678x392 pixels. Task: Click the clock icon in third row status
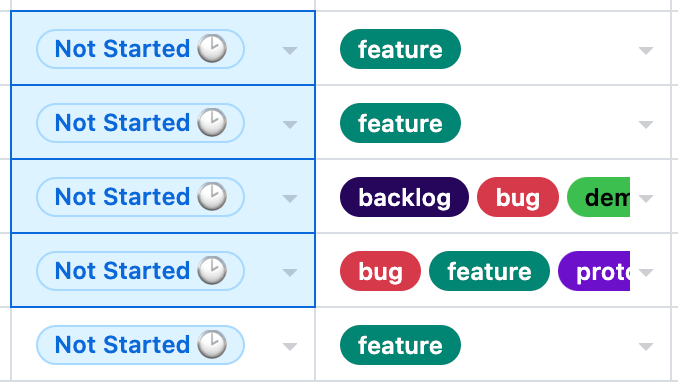[x=212, y=196]
